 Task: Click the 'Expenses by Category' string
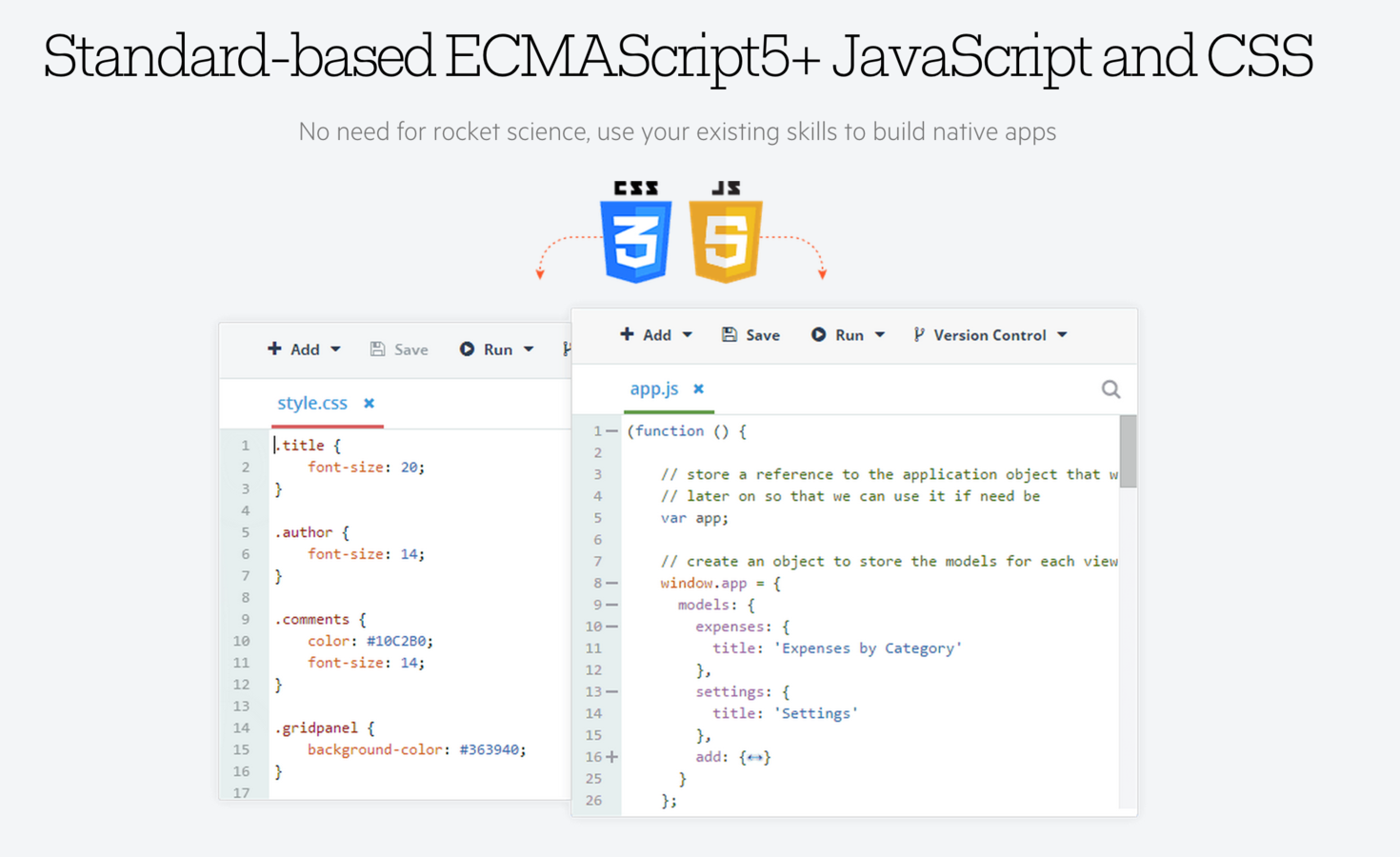point(868,648)
